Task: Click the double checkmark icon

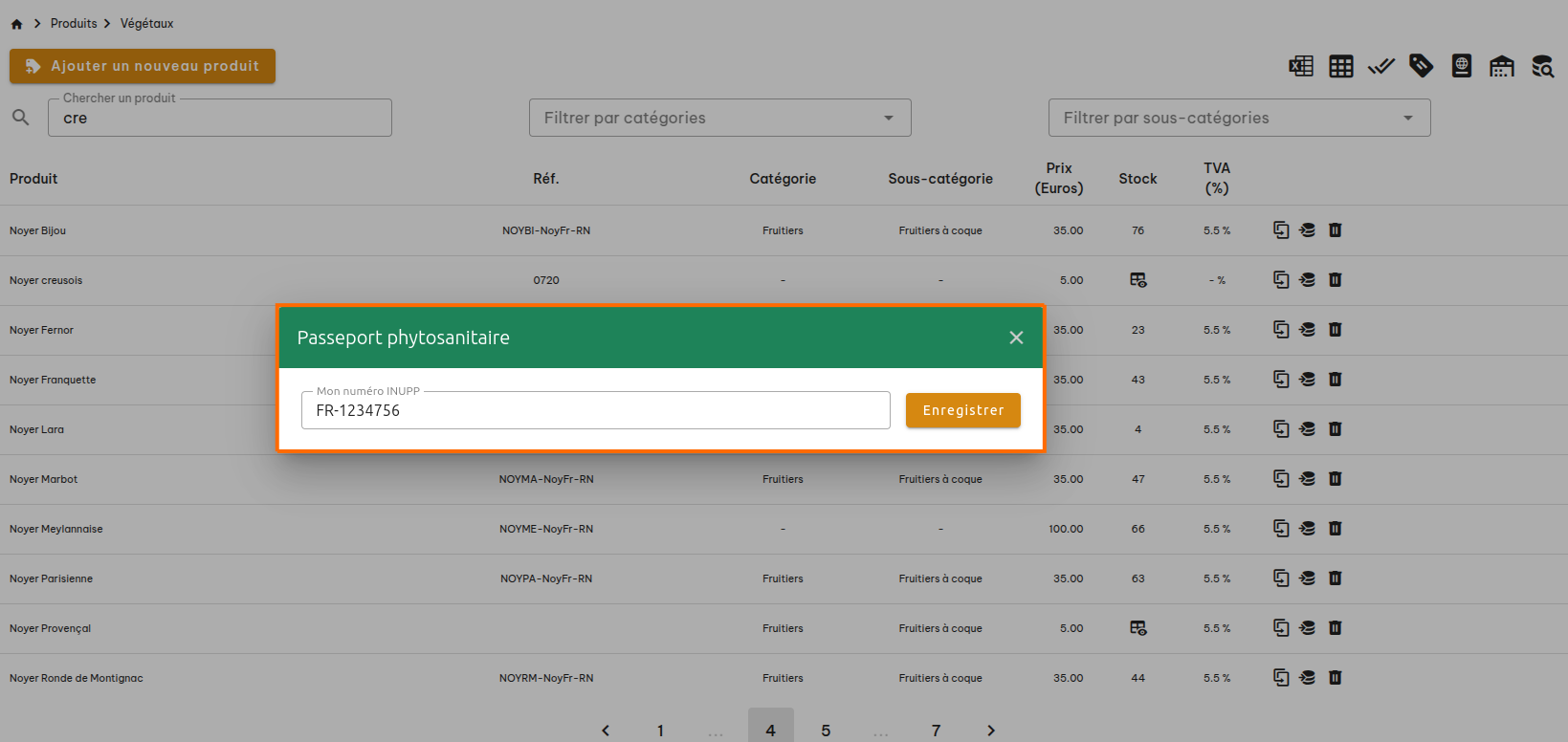Action: pos(1381,66)
